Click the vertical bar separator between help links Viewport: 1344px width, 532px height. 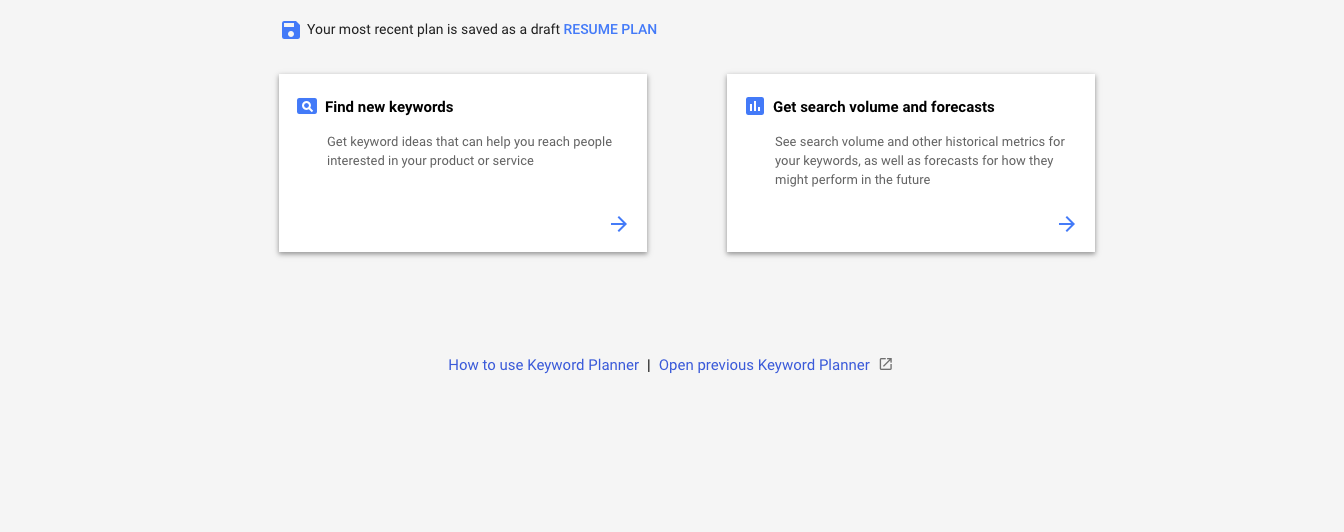(648, 365)
